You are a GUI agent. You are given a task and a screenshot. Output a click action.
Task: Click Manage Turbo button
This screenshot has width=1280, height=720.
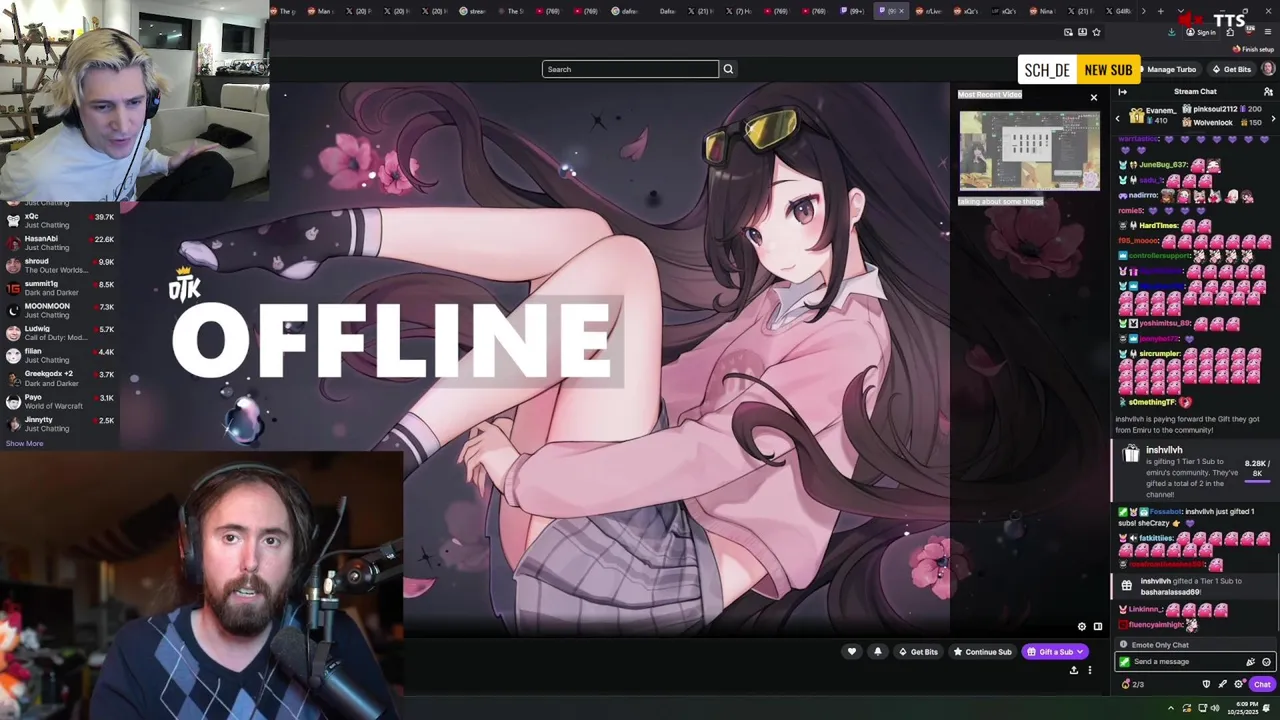point(1171,69)
